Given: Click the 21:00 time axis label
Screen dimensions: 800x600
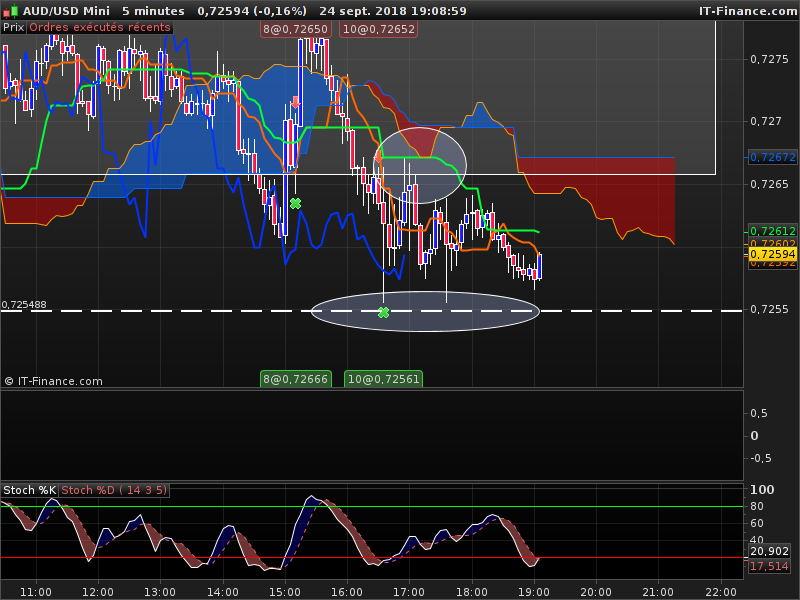Looking at the screenshot, I should (659, 592).
